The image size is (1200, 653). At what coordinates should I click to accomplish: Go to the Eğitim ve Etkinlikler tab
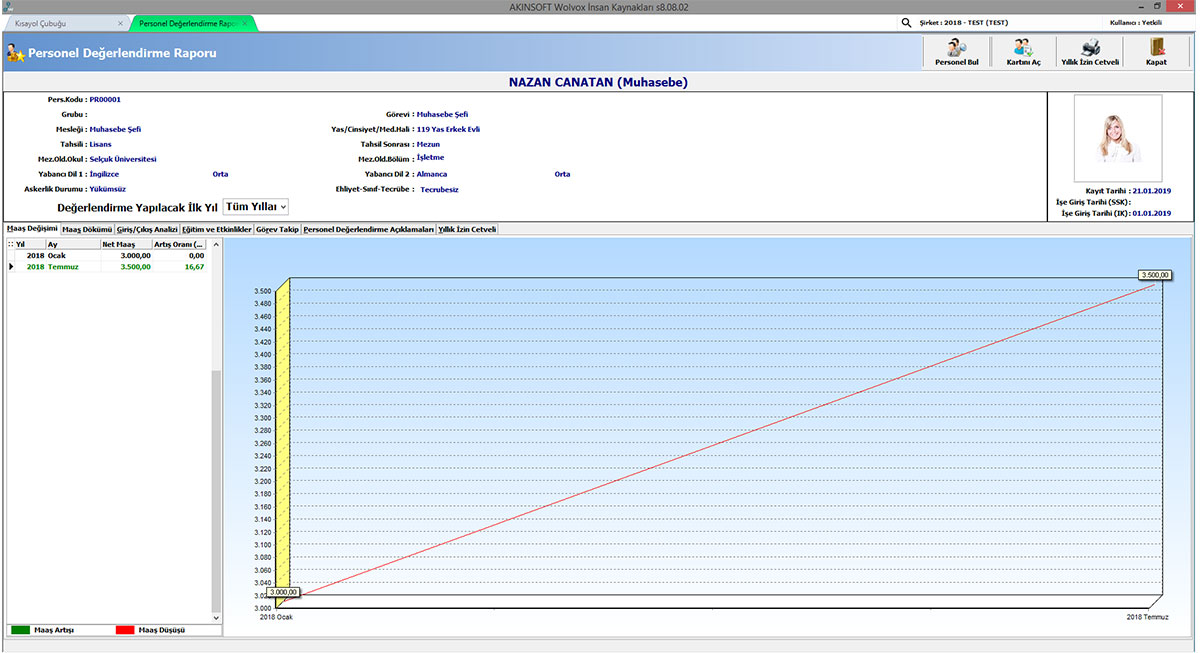click(x=217, y=229)
